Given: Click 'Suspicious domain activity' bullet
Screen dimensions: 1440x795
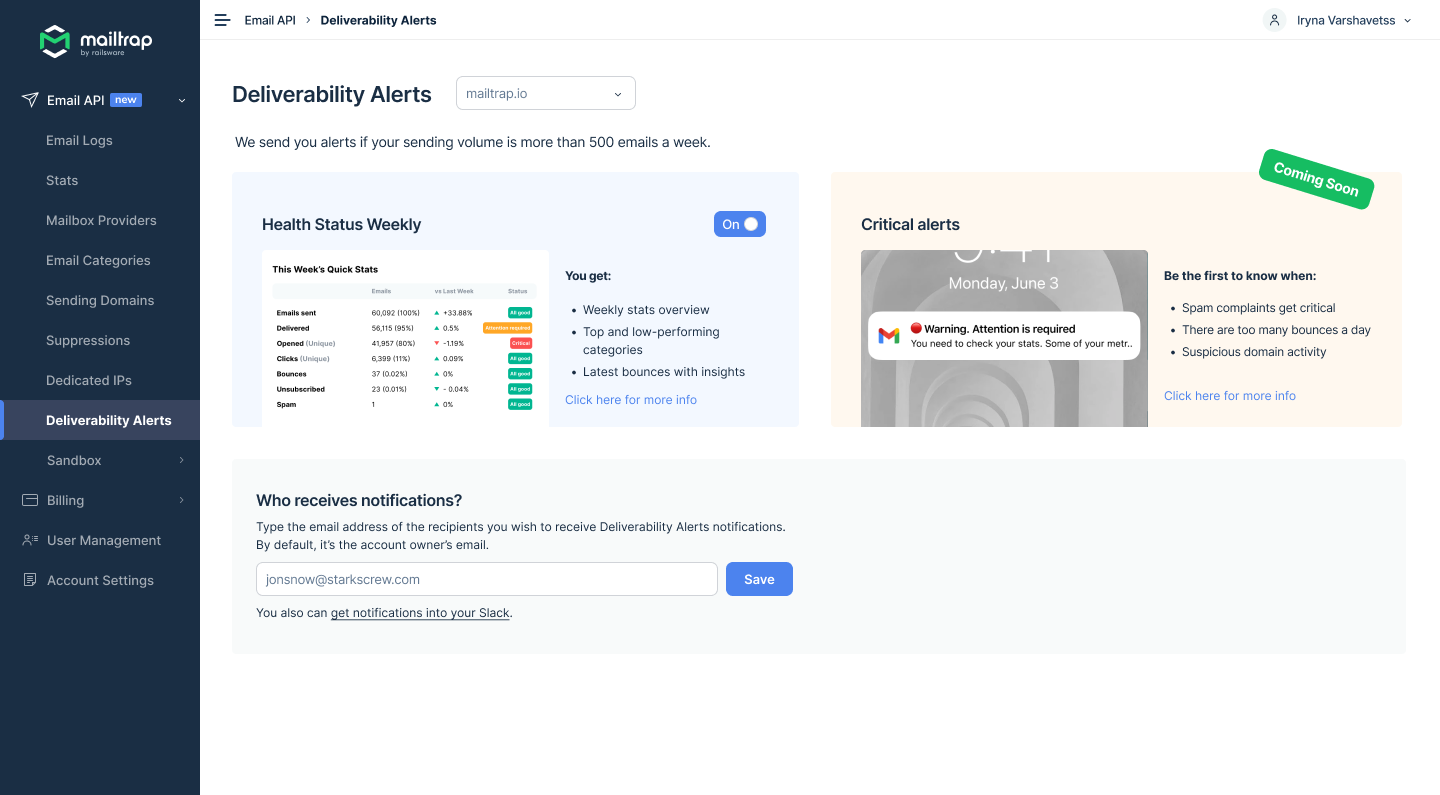Looking at the screenshot, I should (1254, 352).
